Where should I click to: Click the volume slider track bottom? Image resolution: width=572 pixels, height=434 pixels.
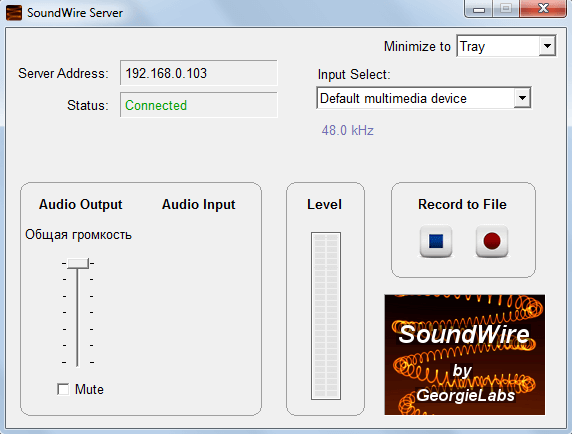pyautogui.click(x=77, y=361)
